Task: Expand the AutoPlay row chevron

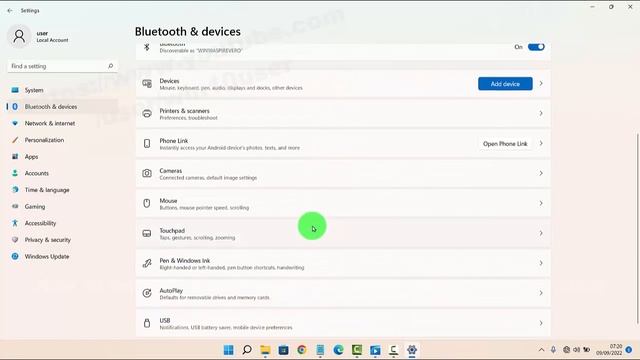Action: [x=541, y=293]
